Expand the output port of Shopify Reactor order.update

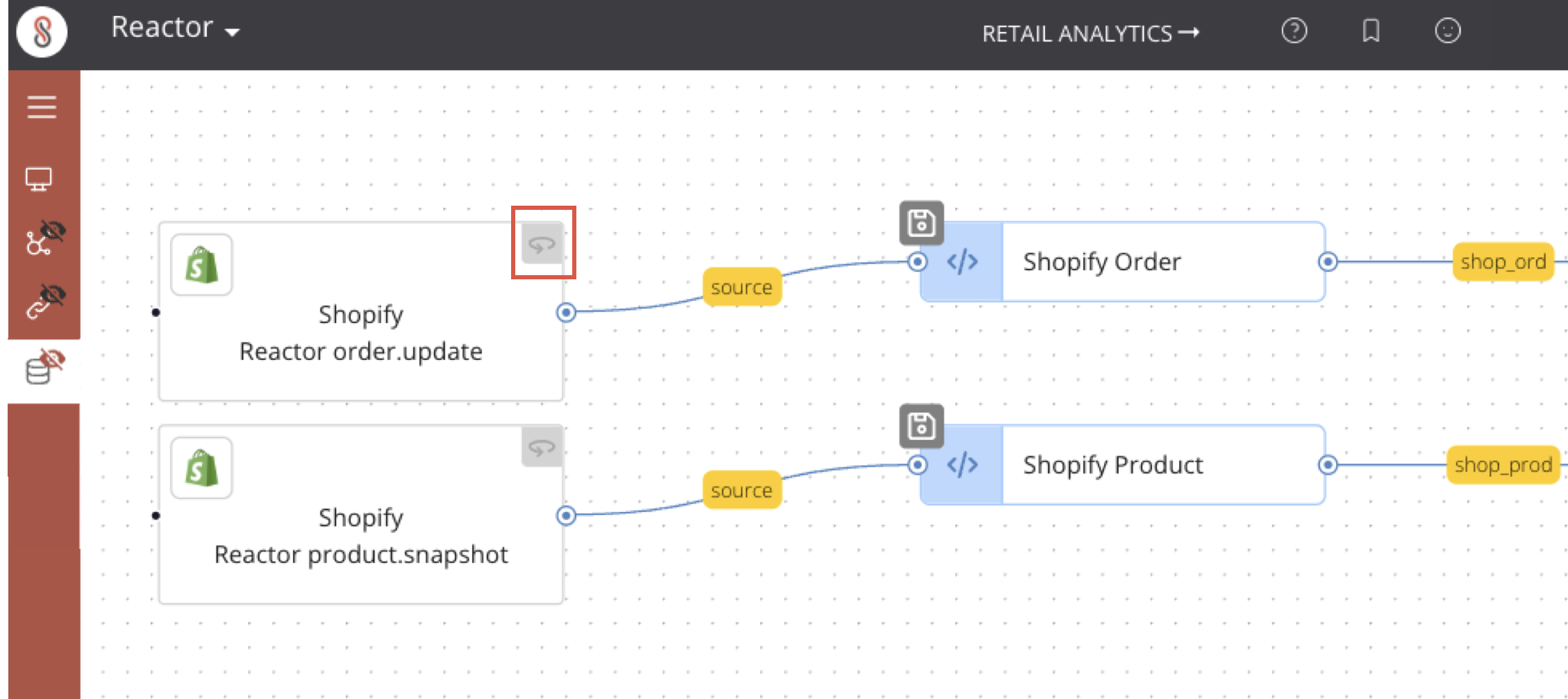point(566,313)
